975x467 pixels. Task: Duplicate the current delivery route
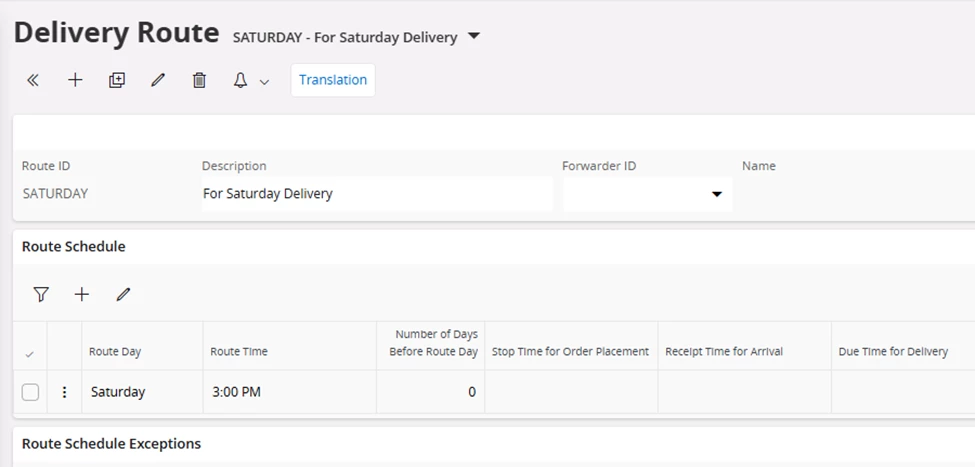click(117, 81)
